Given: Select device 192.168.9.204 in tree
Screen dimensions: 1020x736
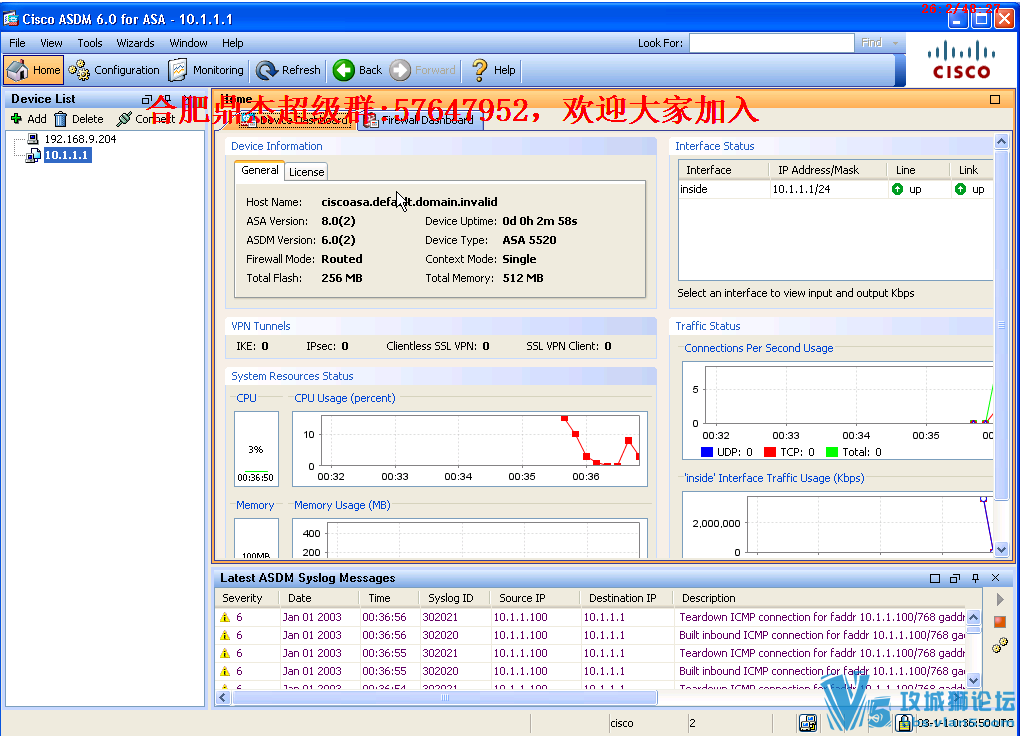Looking at the screenshot, I should [x=80, y=139].
